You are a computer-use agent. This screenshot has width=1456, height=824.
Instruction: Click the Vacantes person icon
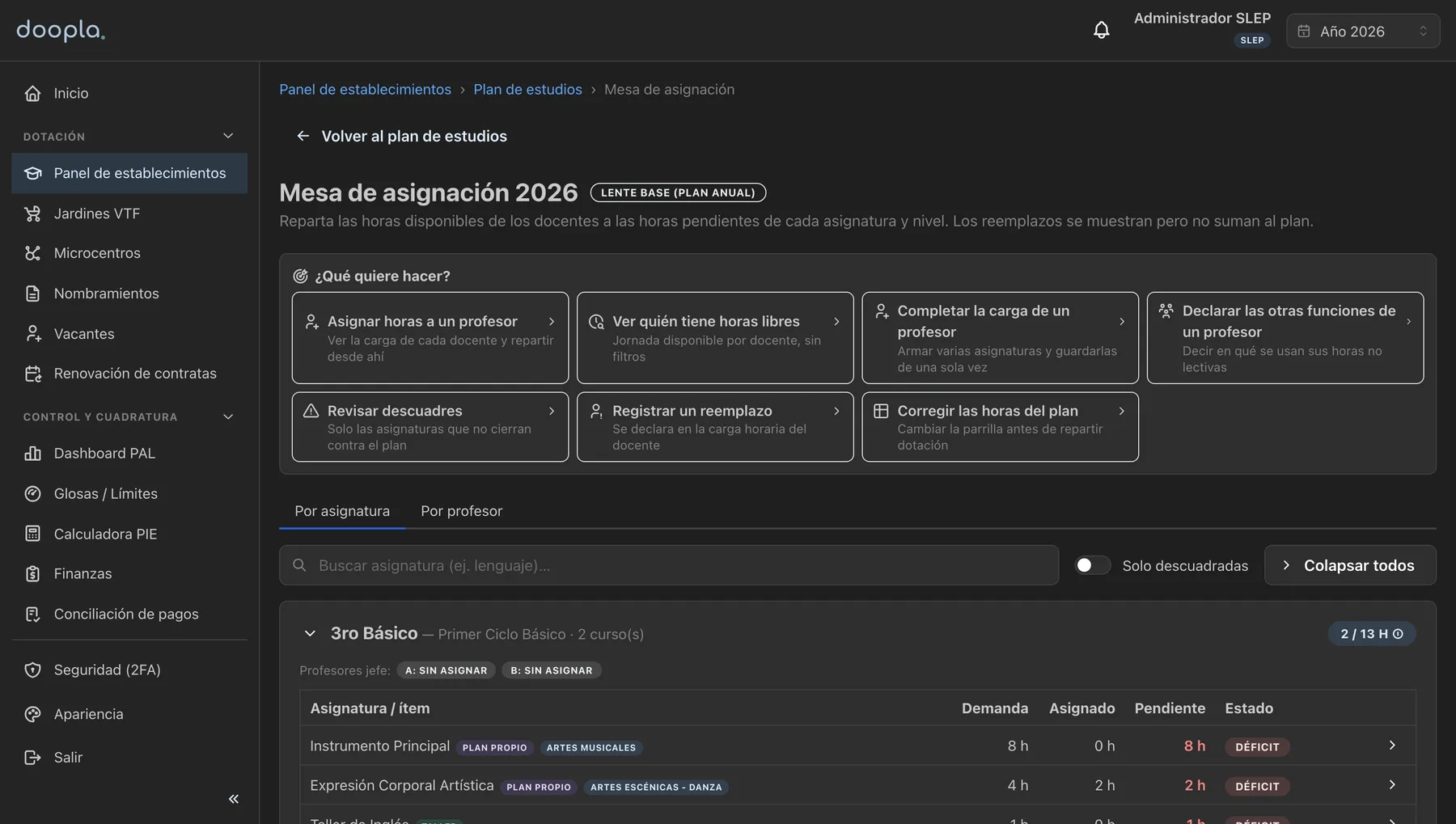pyautogui.click(x=32, y=334)
